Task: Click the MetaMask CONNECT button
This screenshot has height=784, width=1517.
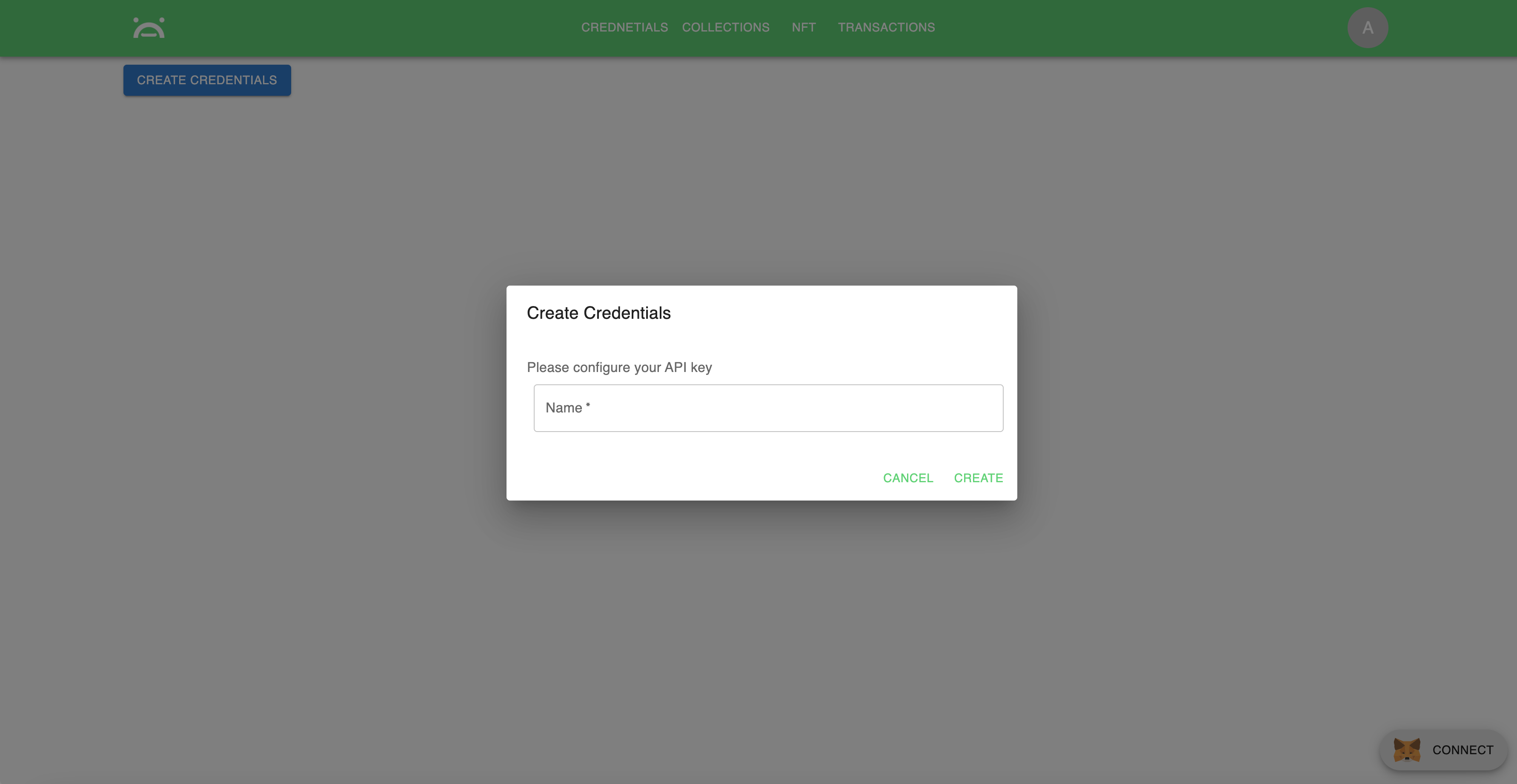Action: click(x=1443, y=750)
